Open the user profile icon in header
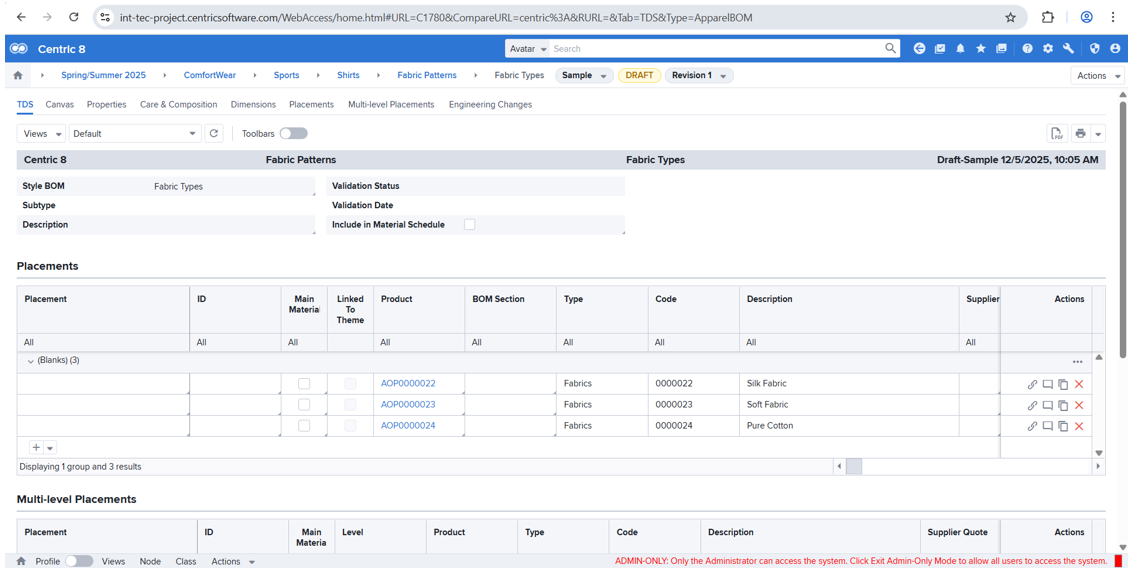The width and height of the screenshot is (1142, 577). pyautogui.click(x=1115, y=49)
